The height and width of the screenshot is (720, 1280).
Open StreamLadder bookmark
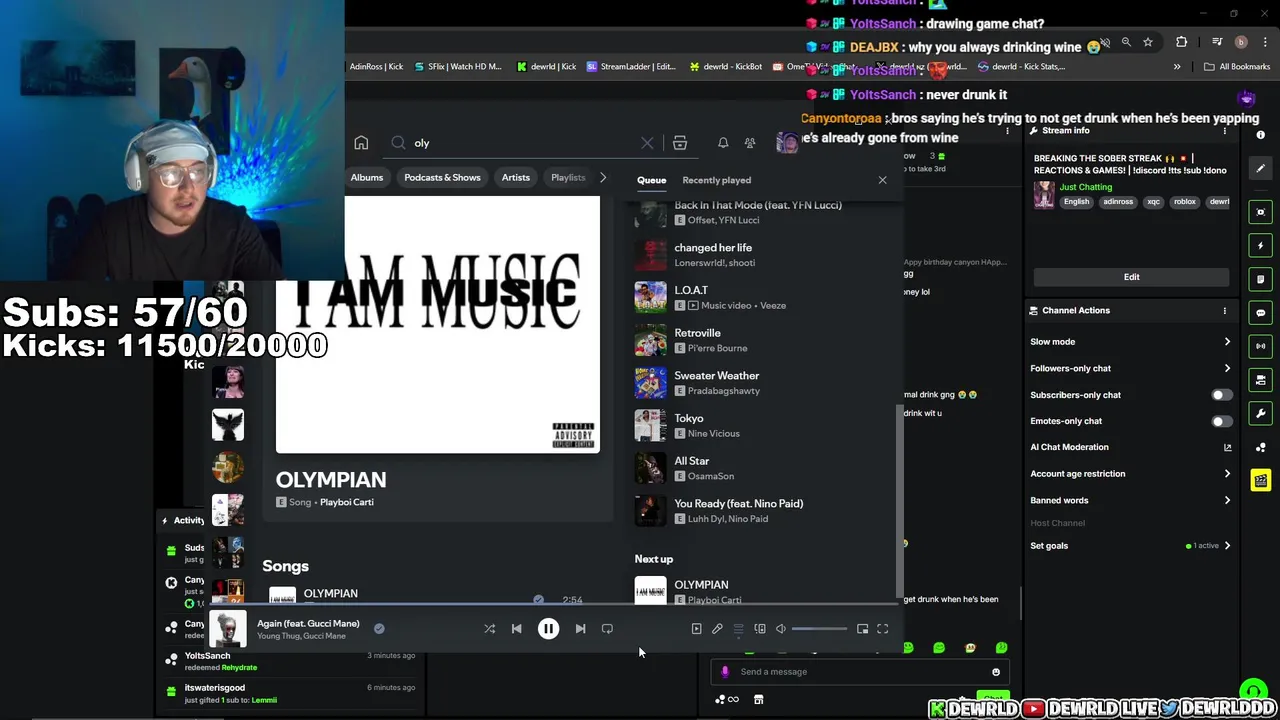click(x=632, y=67)
